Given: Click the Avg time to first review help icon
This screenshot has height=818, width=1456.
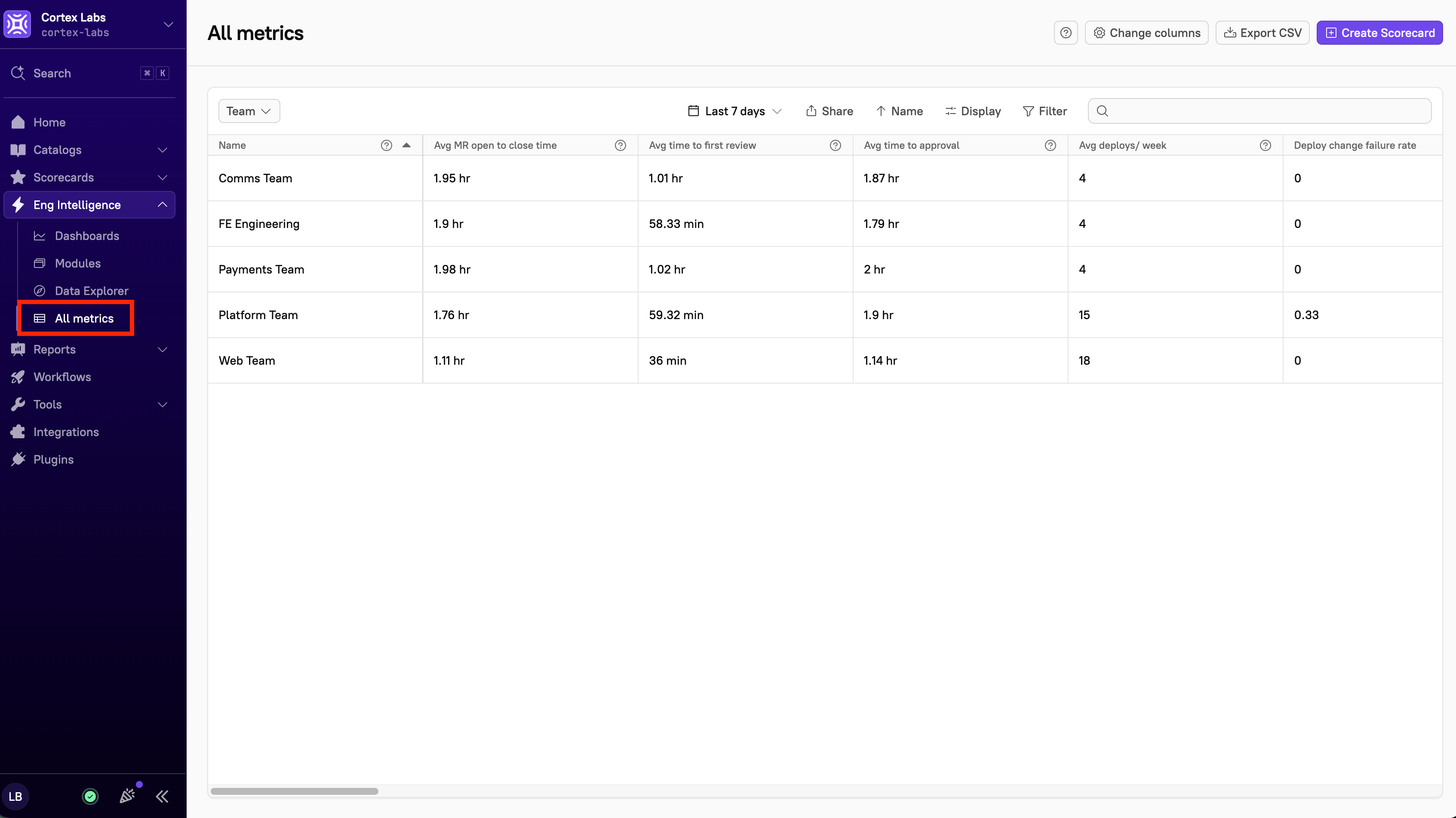Looking at the screenshot, I should point(835,145).
